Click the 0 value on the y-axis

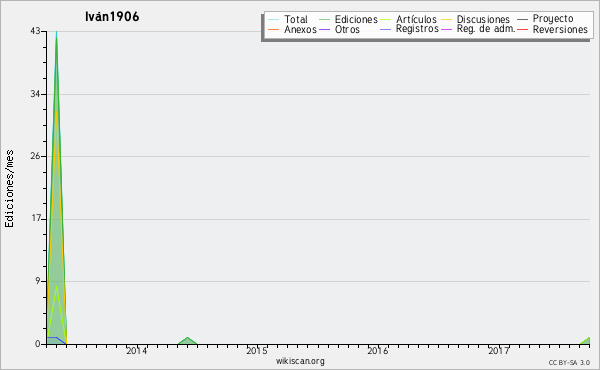click(x=38, y=344)
